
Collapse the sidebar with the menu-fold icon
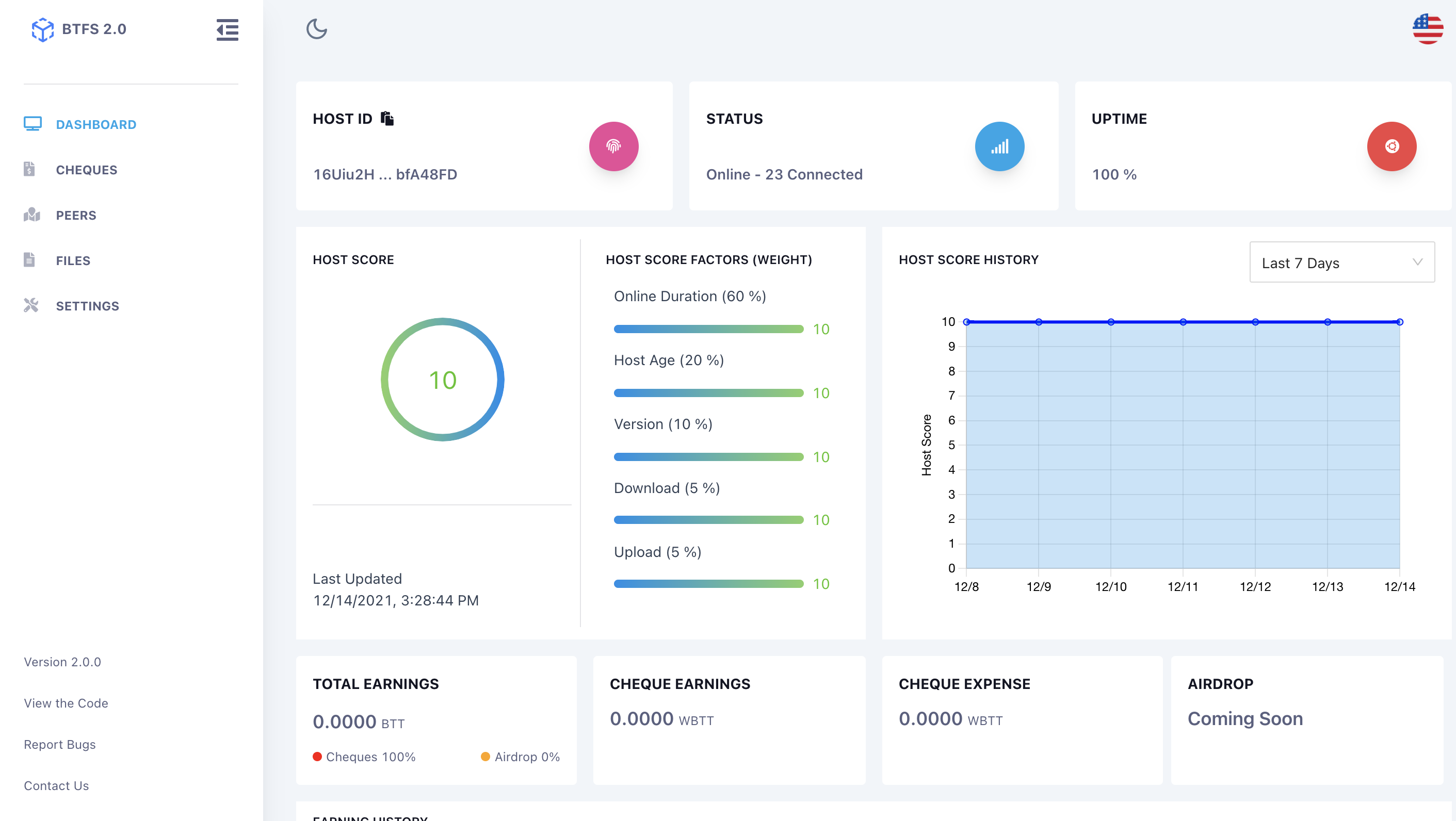tap(227, 29)
